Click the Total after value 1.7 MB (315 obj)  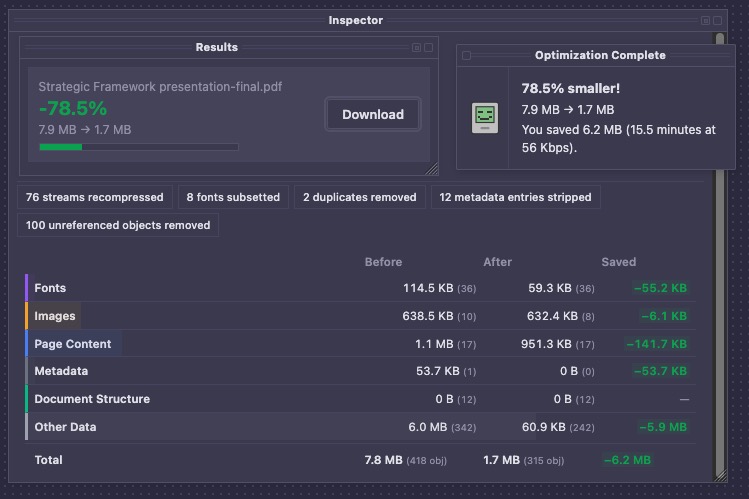click(524, 460)
